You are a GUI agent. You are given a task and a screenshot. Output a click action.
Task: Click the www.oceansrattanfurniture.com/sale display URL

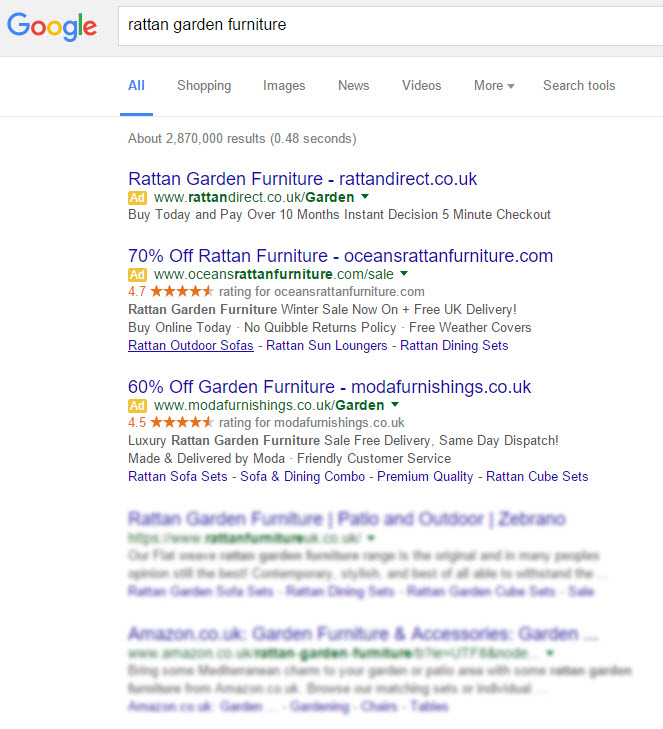coord(274,274)
